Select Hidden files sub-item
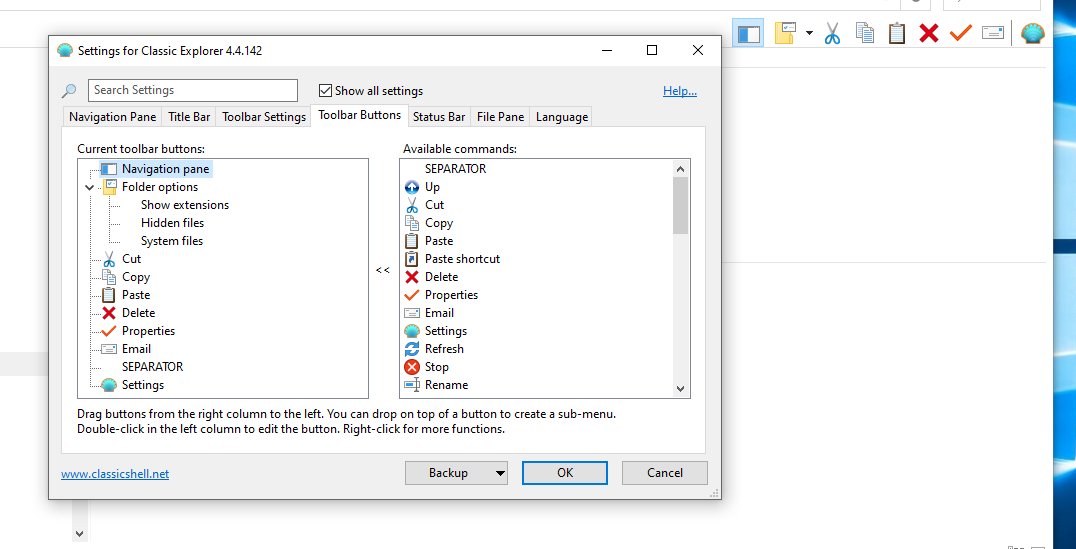This screenshot has height=549, width=1076. [172, 223]
